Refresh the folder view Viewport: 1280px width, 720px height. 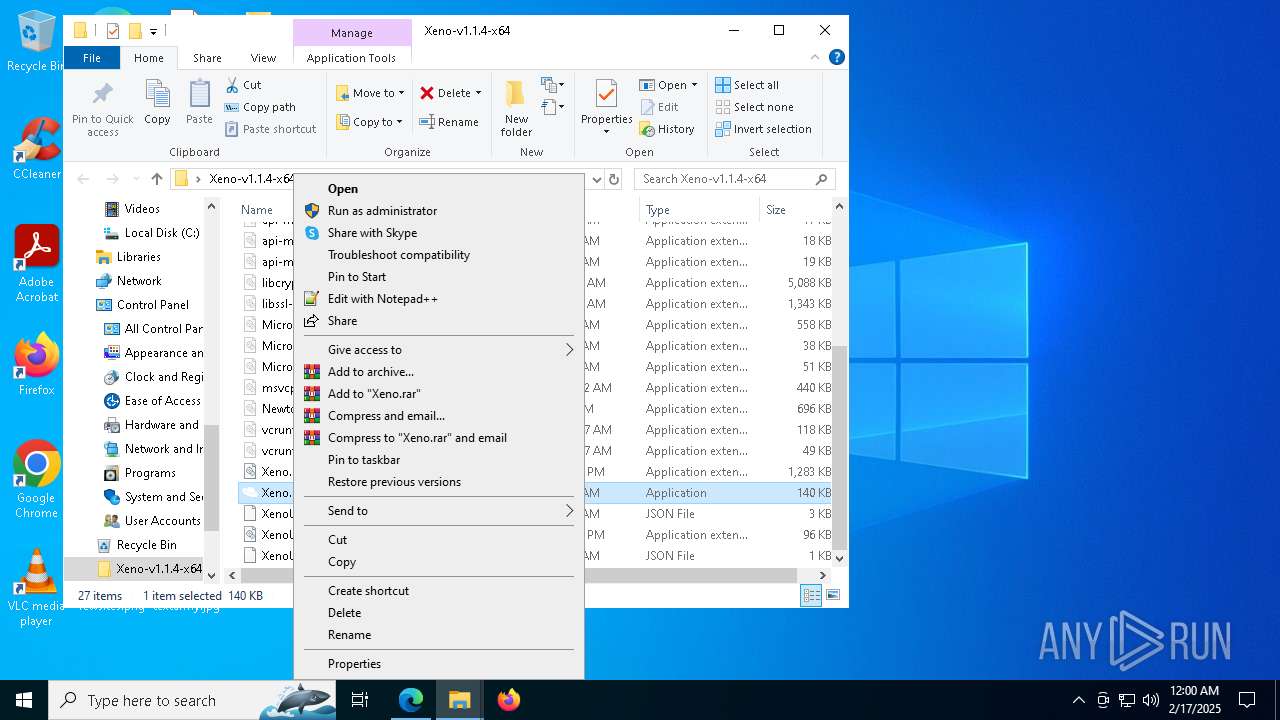[614, 179]
